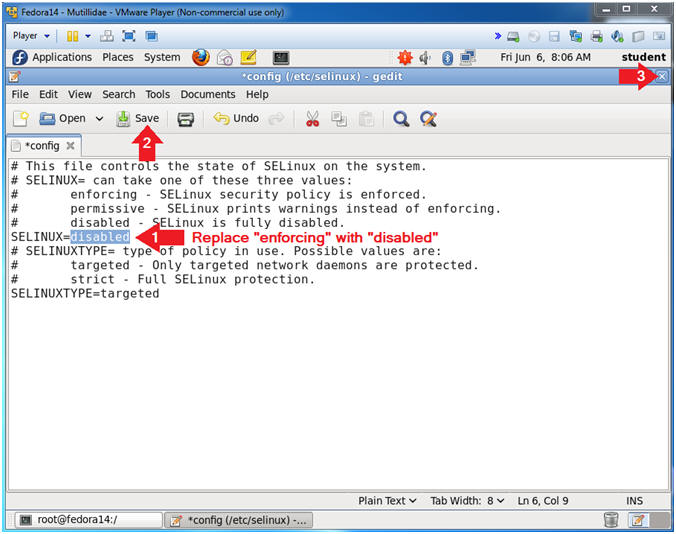Click the VMware sound card device icon

pos(617,36)
